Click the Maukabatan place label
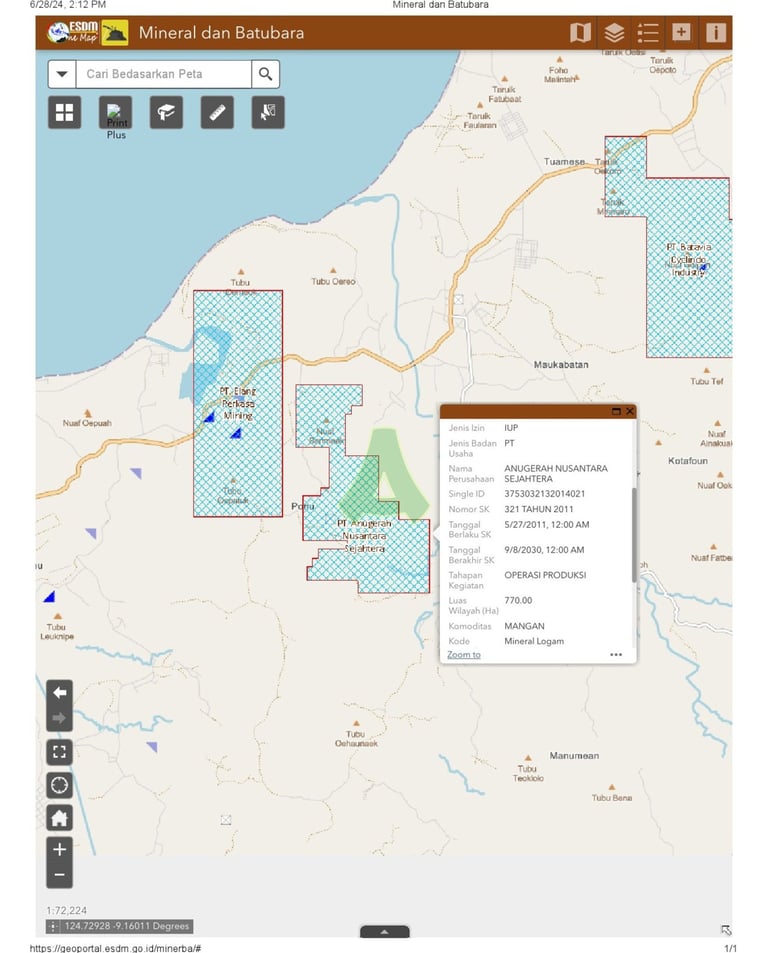The height and width of the screenshot is (953, 768). 561,365
